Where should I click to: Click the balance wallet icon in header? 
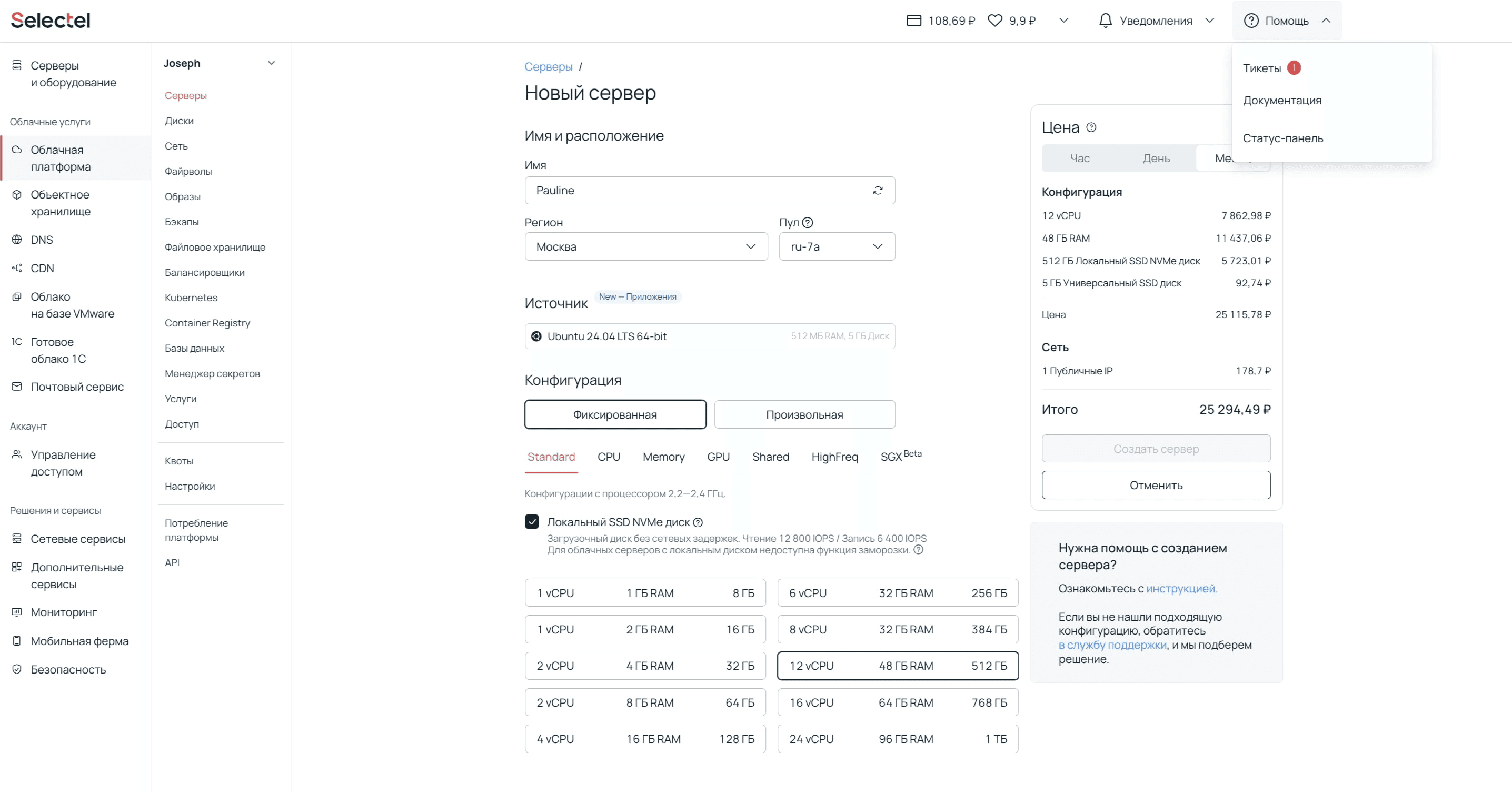(913, 21)
